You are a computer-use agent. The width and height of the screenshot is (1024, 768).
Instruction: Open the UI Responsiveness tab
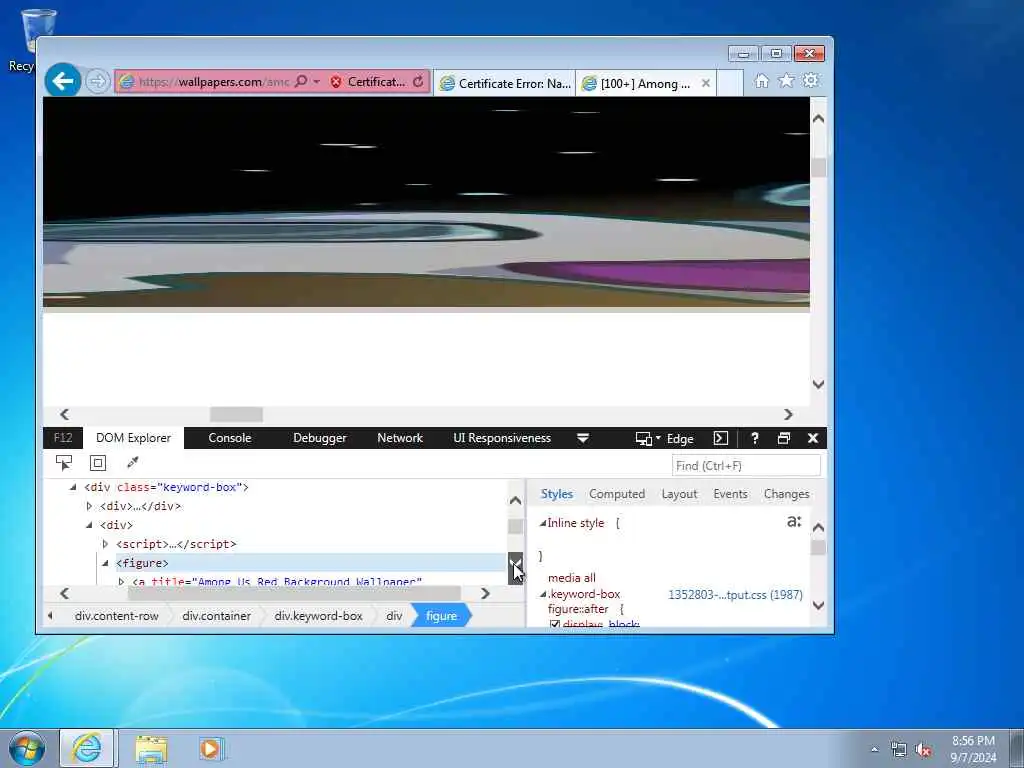click(502, 438)
